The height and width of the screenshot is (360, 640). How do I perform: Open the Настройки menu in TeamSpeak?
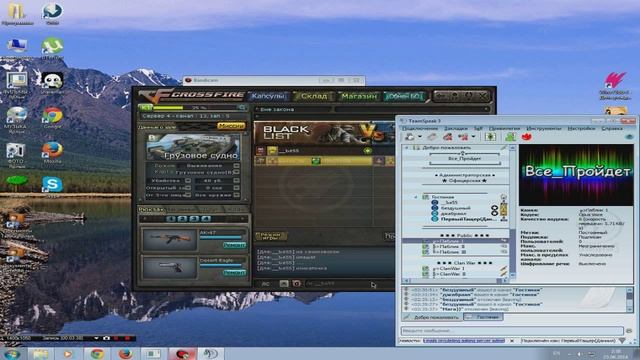[x=581, y=128]
